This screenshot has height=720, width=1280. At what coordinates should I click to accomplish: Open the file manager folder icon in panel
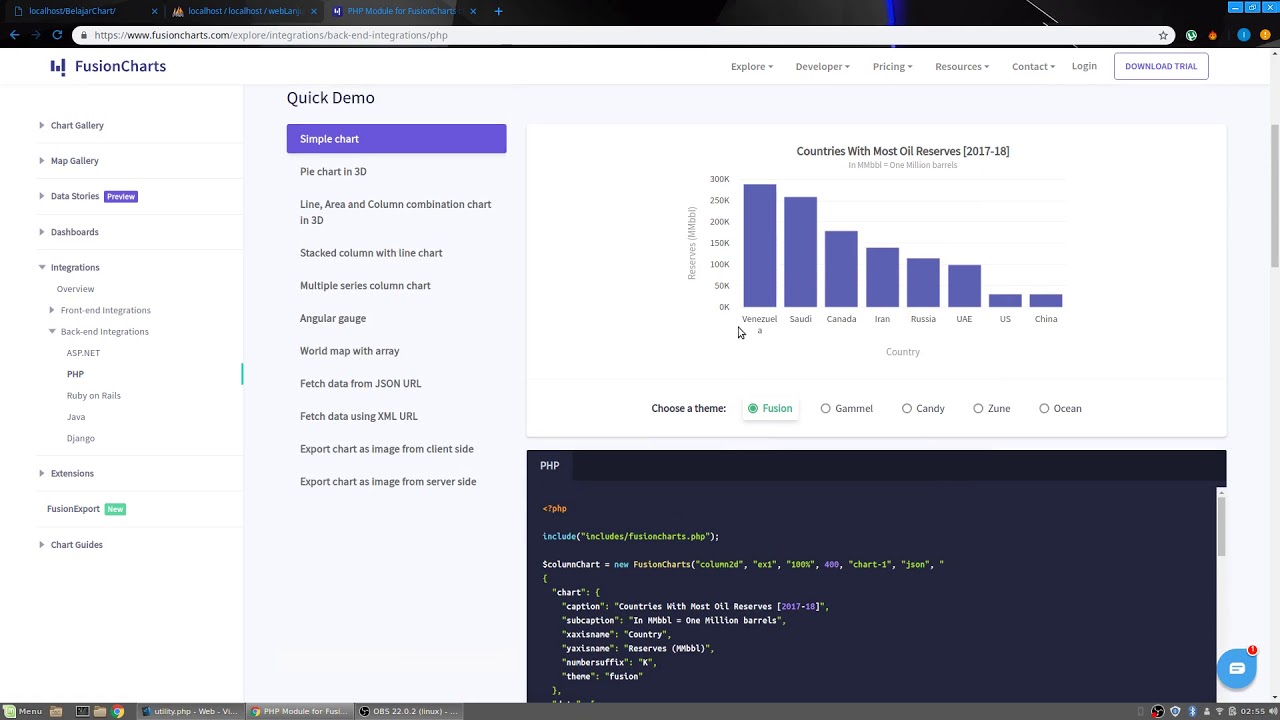tap(100, 711)
